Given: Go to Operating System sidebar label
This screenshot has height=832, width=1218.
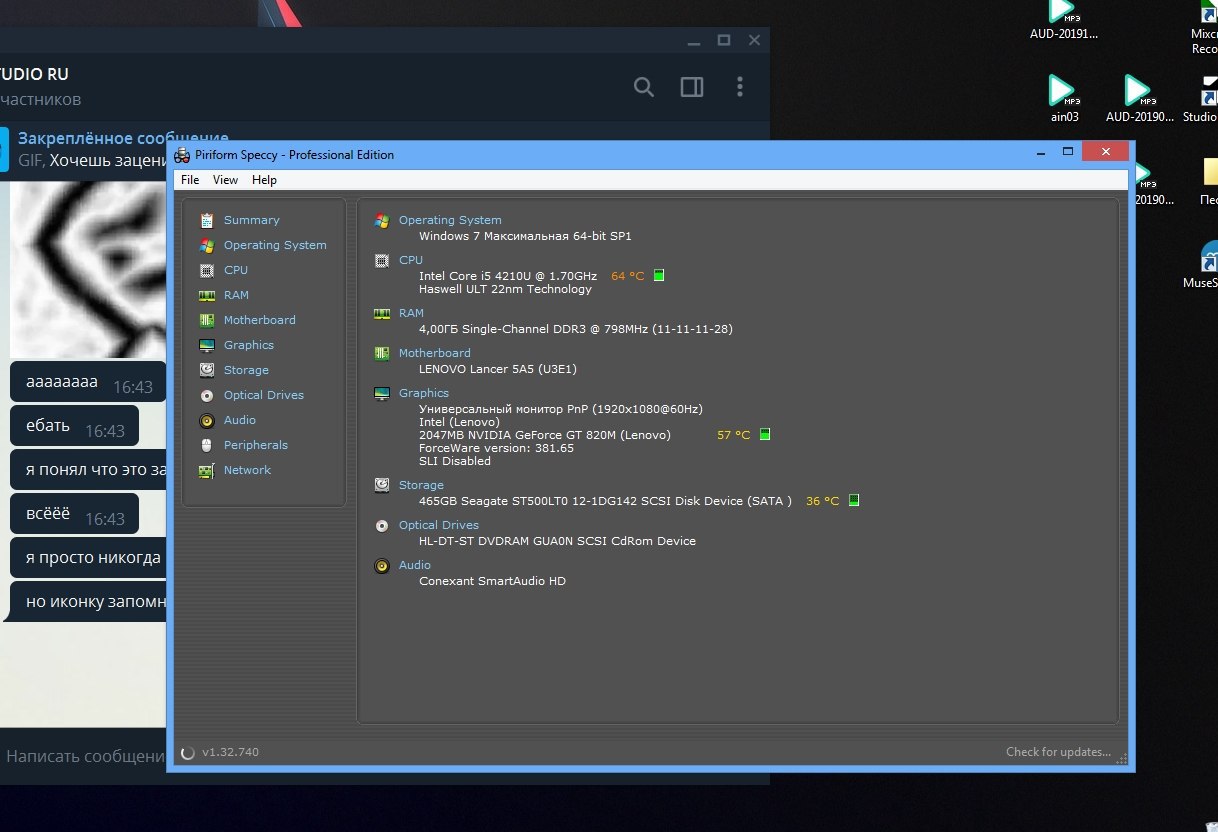Looking at the screenshot, I should point(275,245).
